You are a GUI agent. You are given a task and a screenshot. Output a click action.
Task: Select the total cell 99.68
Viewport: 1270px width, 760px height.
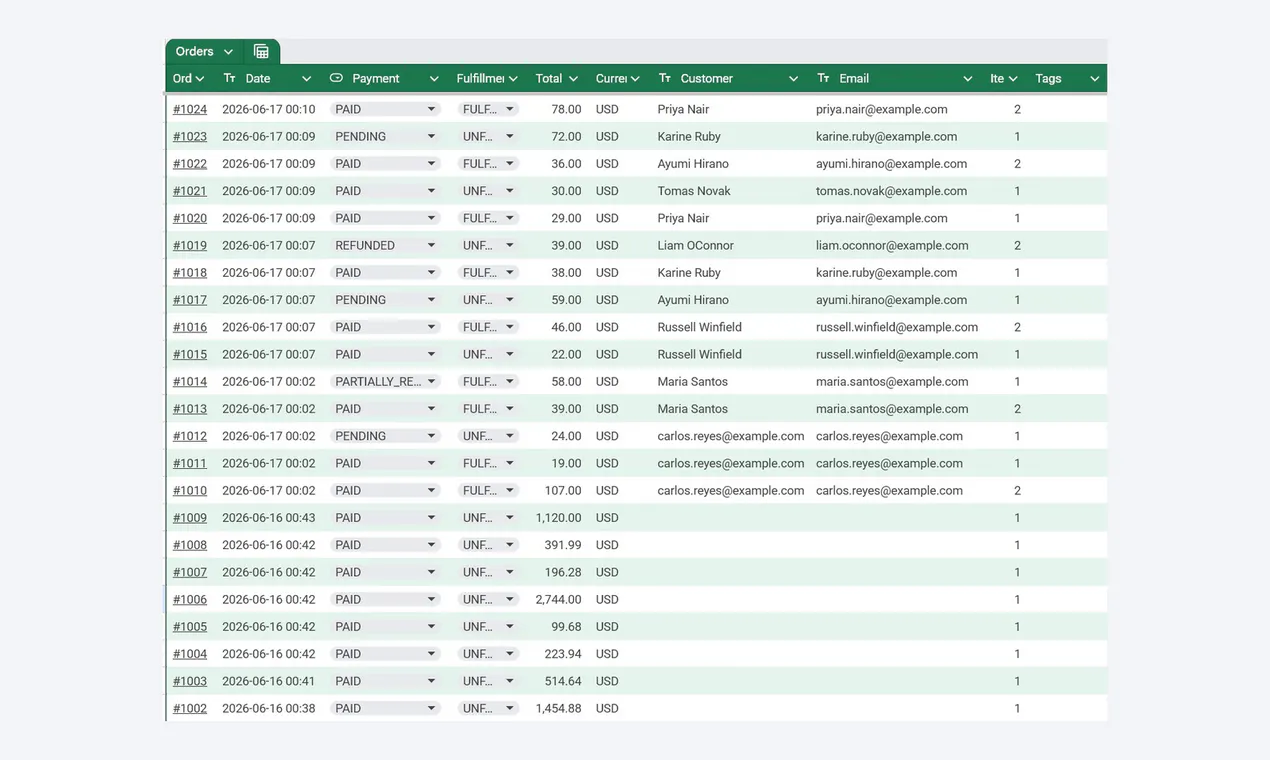[x=566, y=627]
